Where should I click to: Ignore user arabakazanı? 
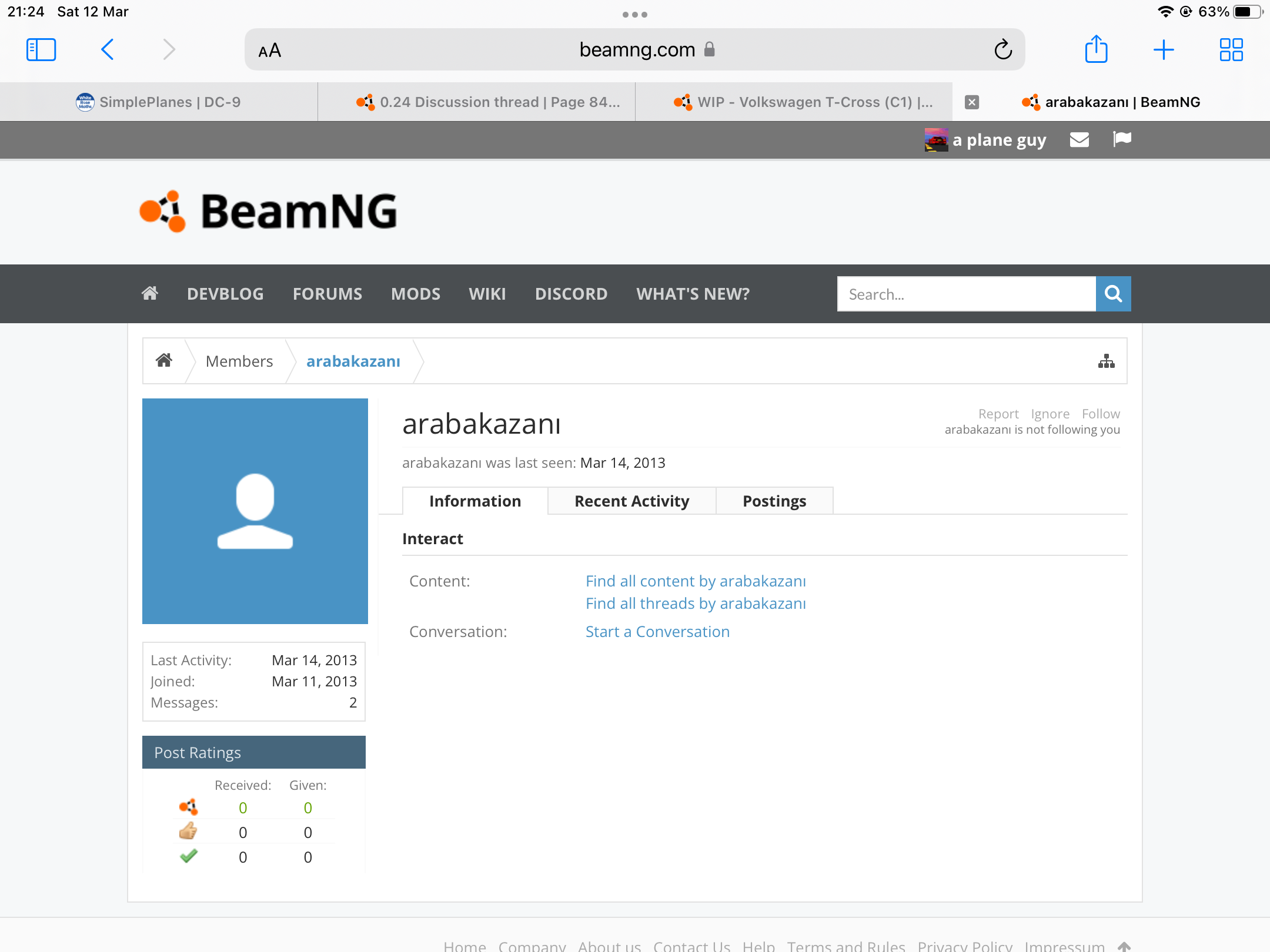click(1050, 414)
